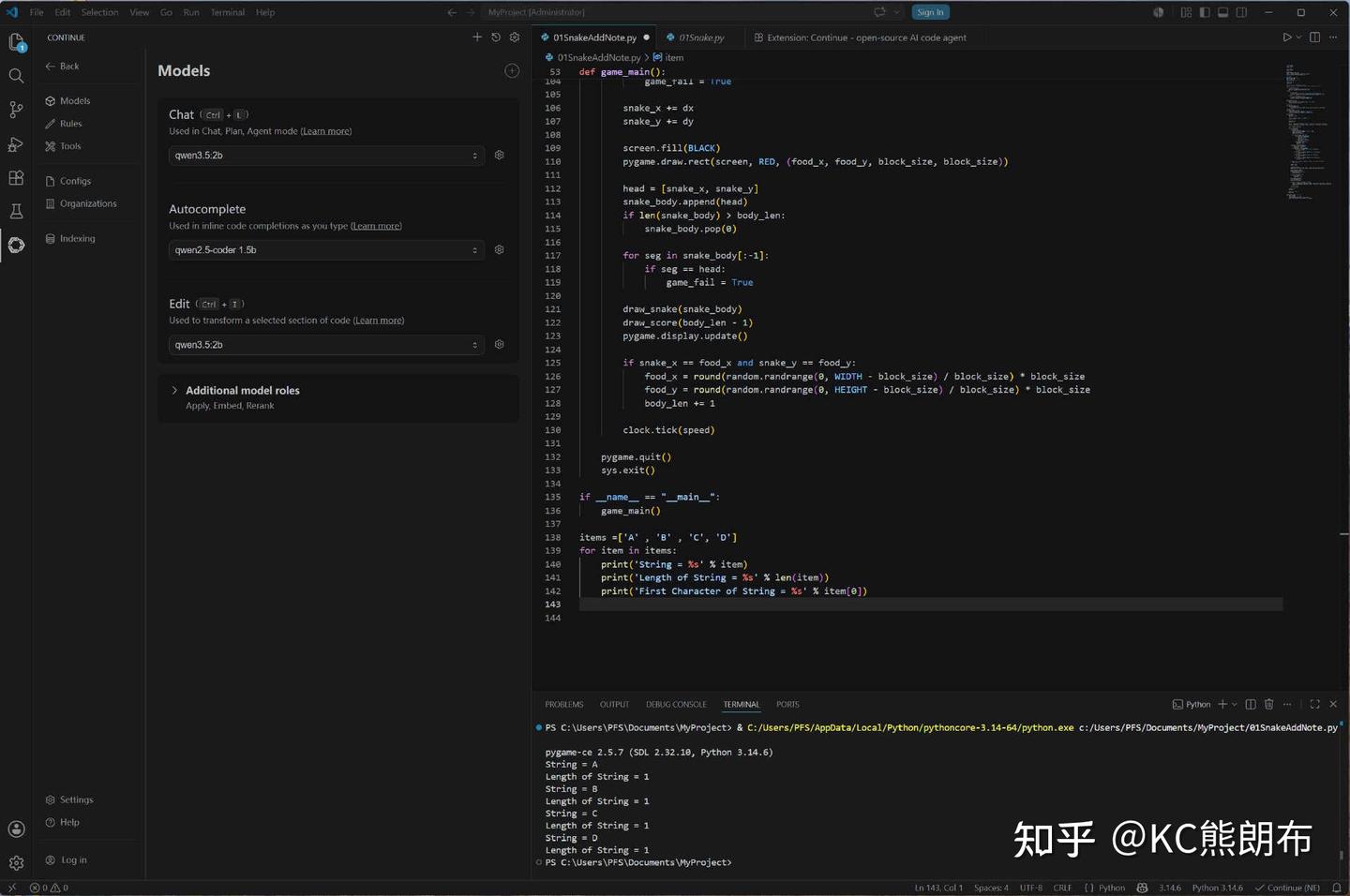Open the Manage gear in activity bar

point(16,862)
